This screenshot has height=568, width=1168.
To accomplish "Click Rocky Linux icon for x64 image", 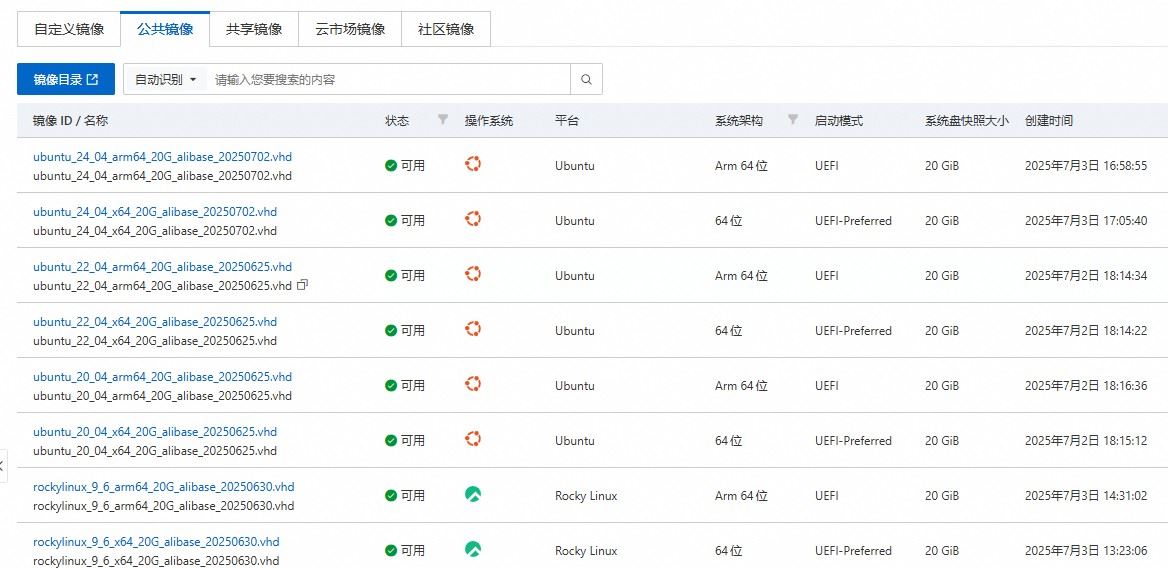I will tap(473, 549).
